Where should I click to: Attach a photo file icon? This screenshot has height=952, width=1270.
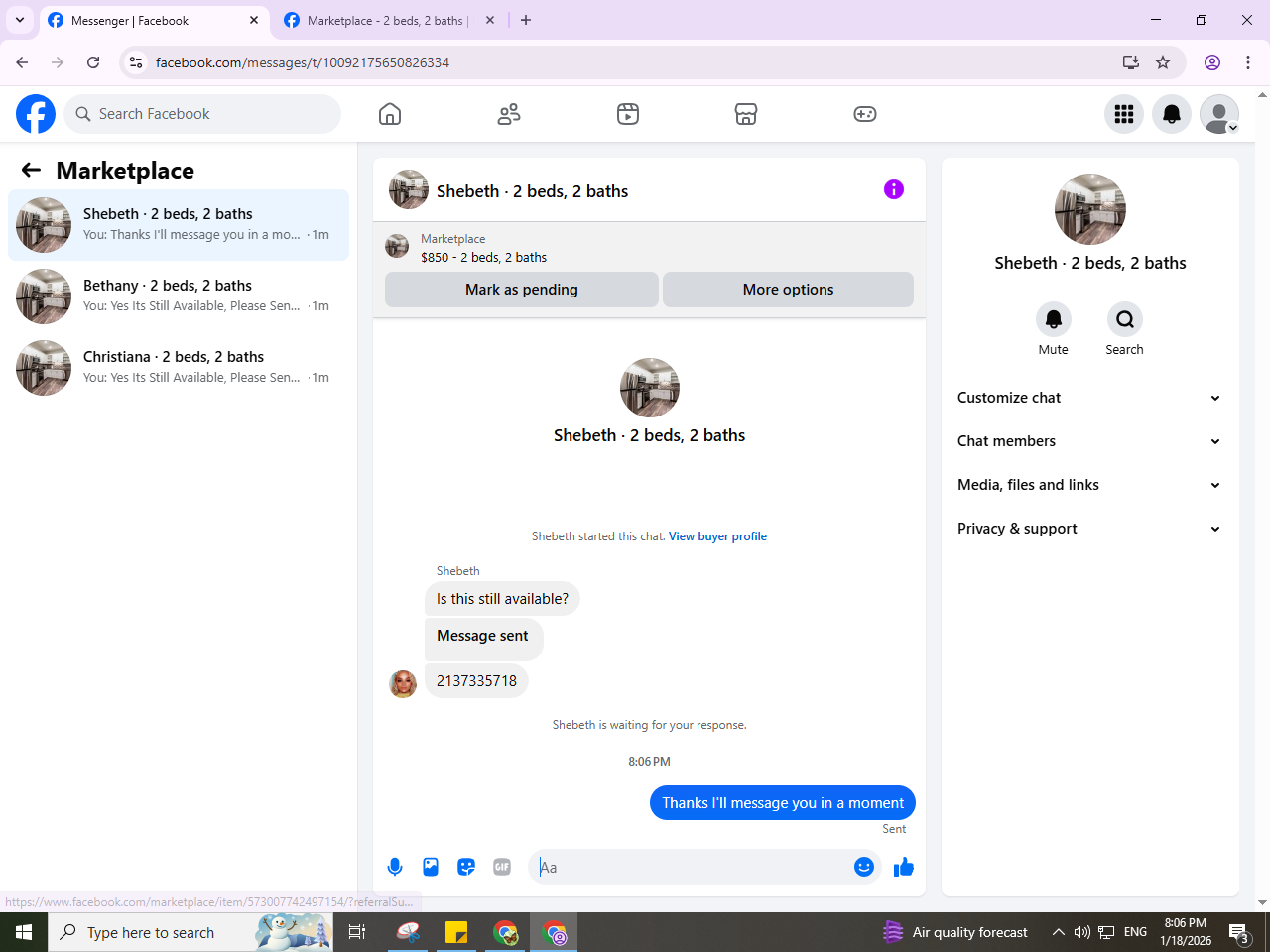point(431,867)
